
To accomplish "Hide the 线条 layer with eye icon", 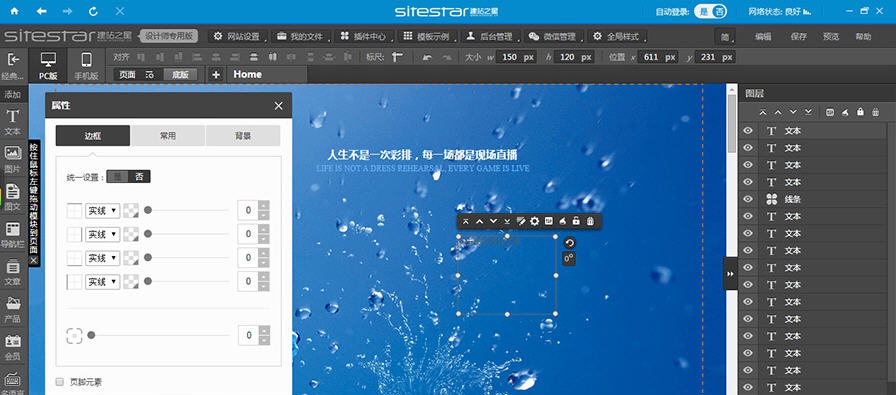I will [747, 199].
